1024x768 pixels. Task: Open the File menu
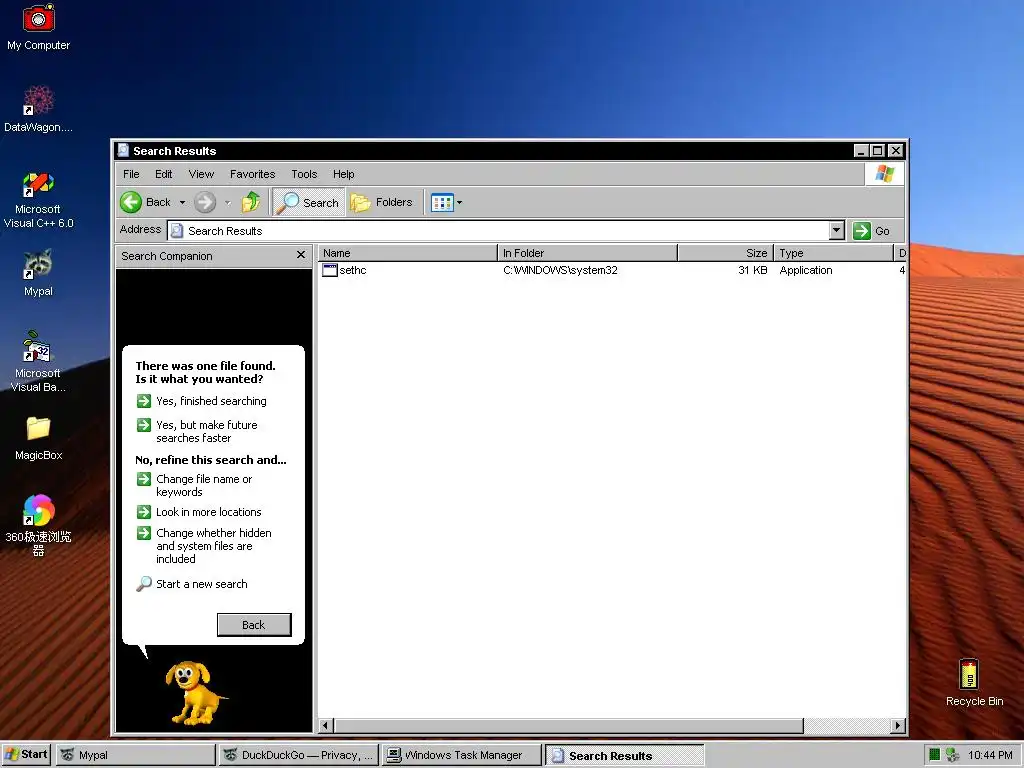click(131, 174)
